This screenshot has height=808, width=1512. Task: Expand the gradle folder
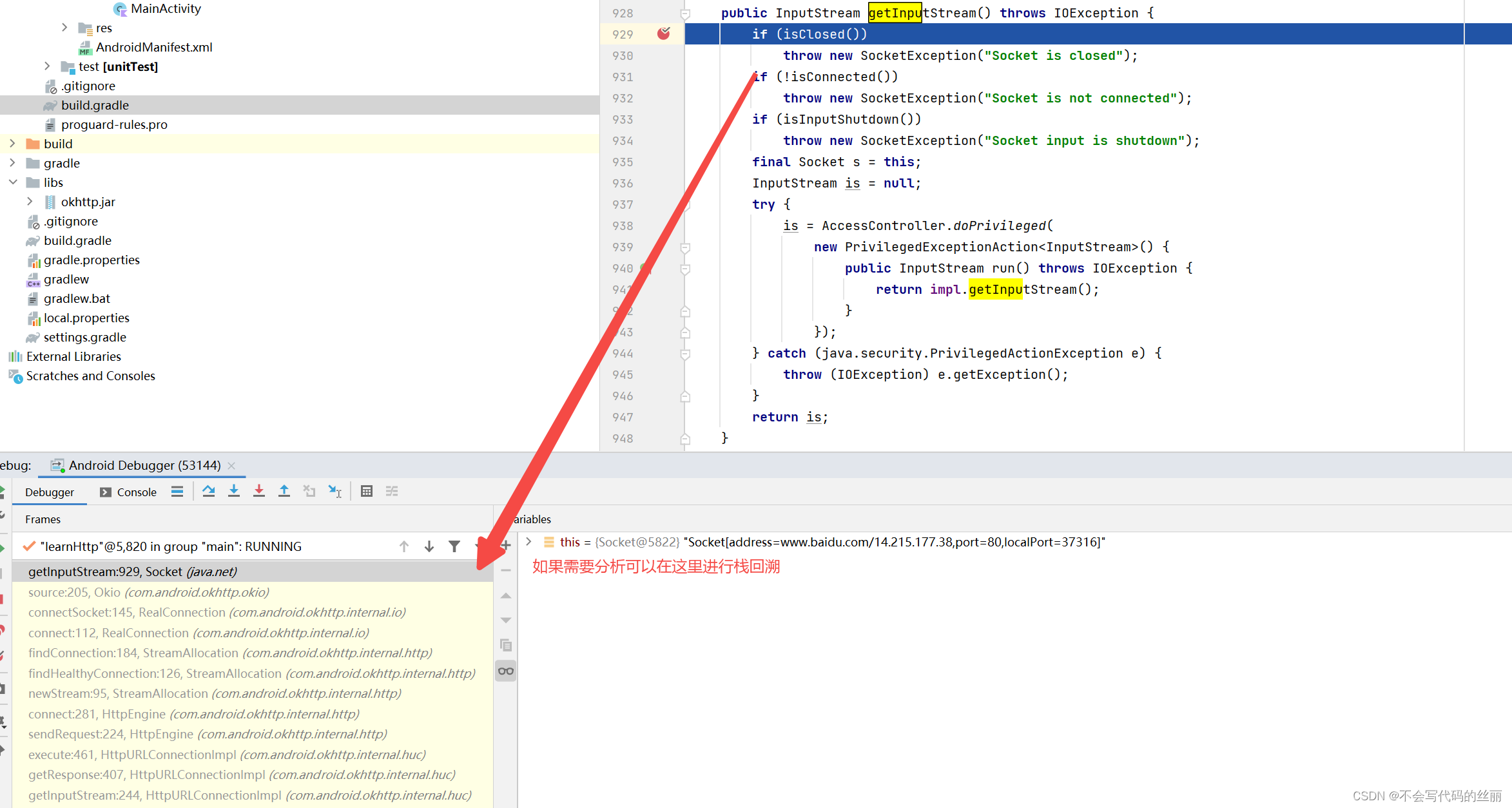tap(12, 162)
